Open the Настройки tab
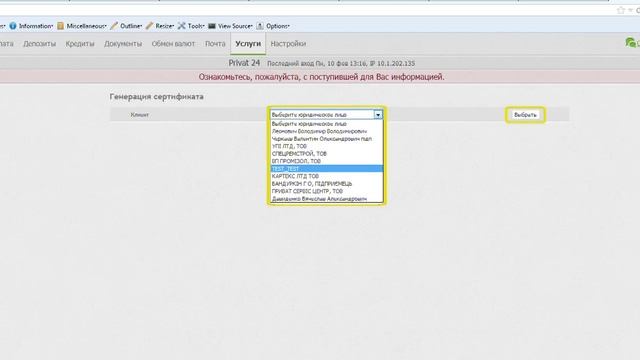 (x=288, y=44)
